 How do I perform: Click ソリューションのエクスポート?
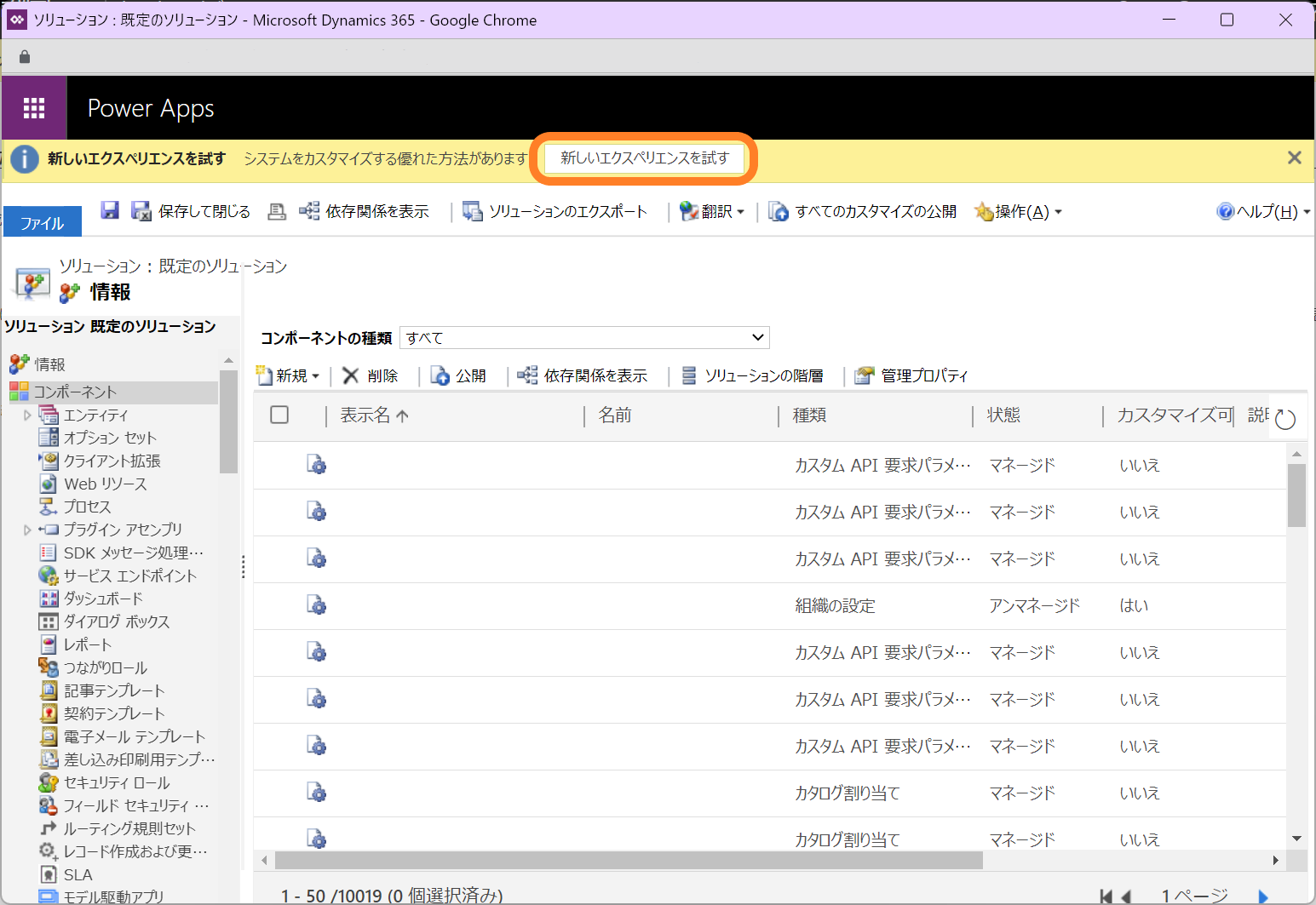pos(555,211)
